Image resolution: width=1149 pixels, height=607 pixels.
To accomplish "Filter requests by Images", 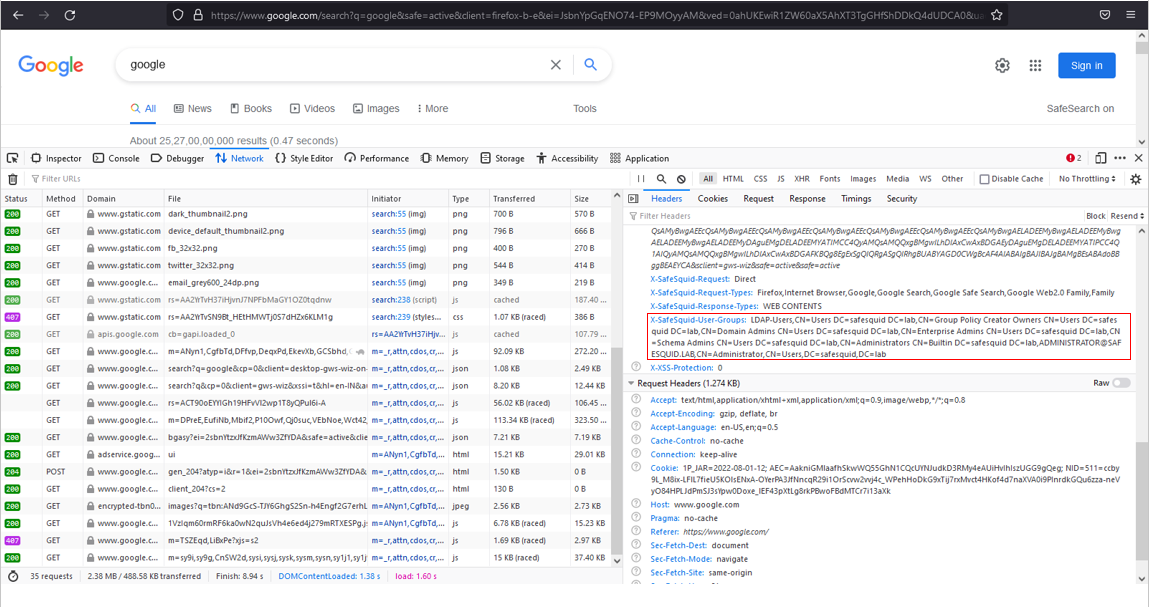I will [862, 179].
